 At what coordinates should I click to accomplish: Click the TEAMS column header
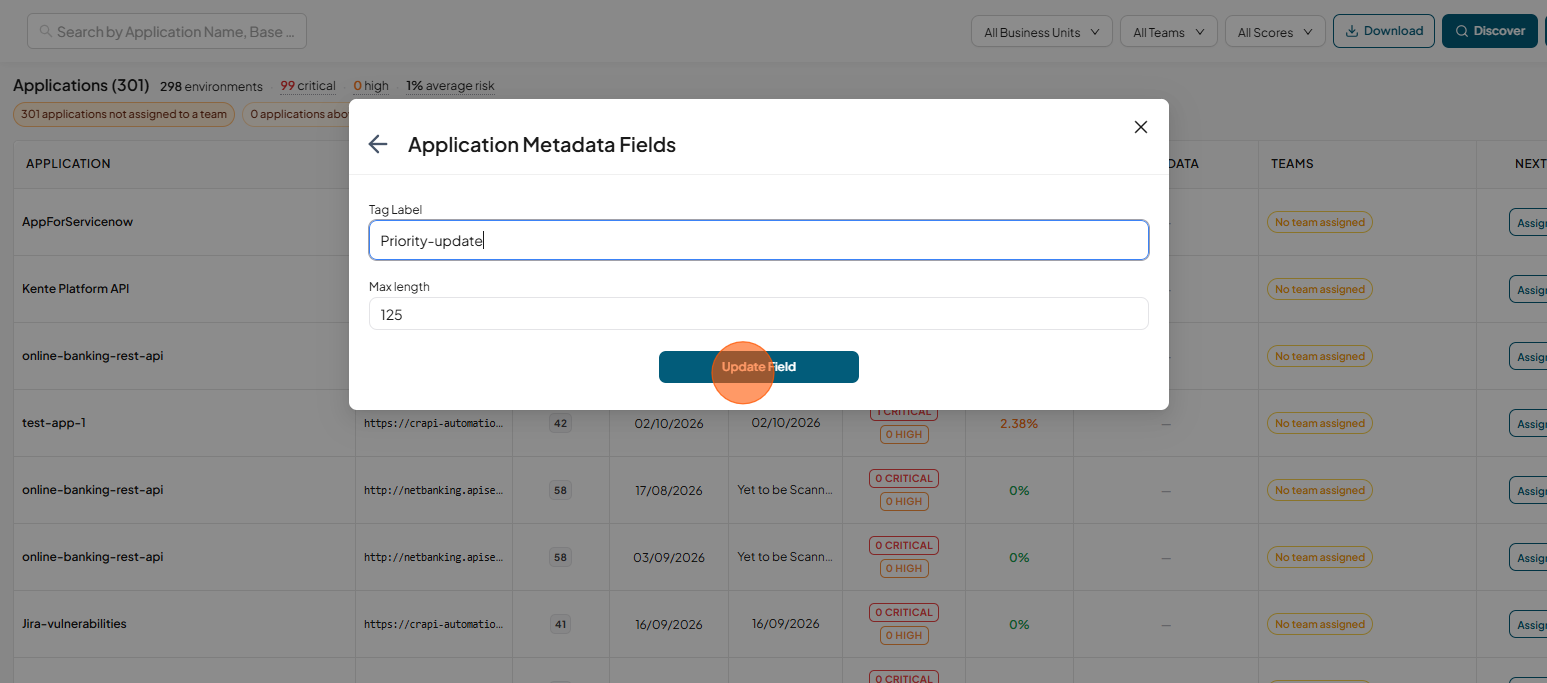click(x=1292, y=163)
